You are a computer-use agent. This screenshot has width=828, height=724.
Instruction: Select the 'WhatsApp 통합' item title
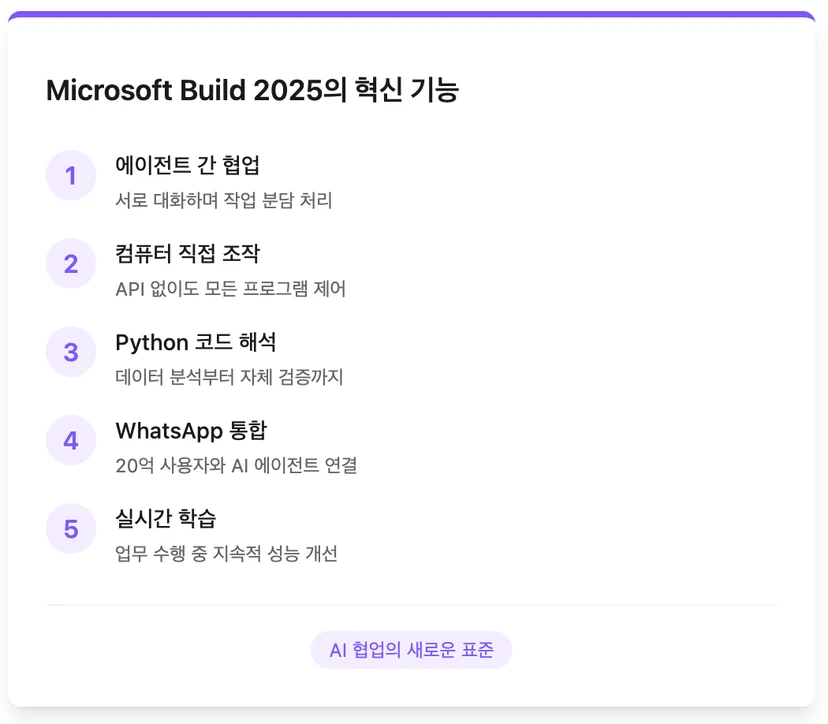(x=191, y=430)
